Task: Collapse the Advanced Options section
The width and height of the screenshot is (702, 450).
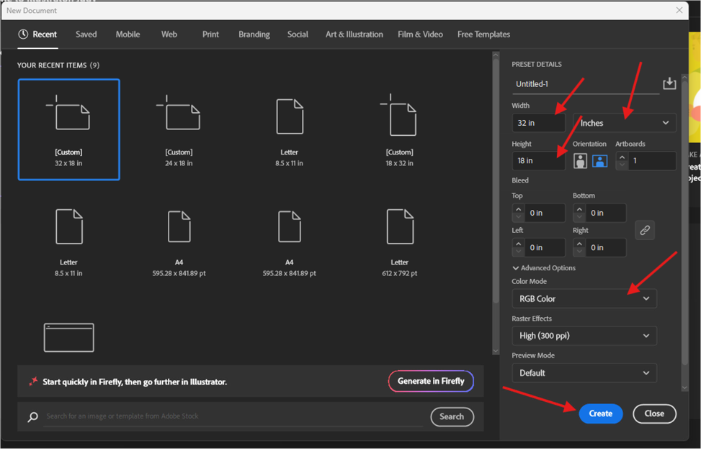Action: (x=544, y=268)
